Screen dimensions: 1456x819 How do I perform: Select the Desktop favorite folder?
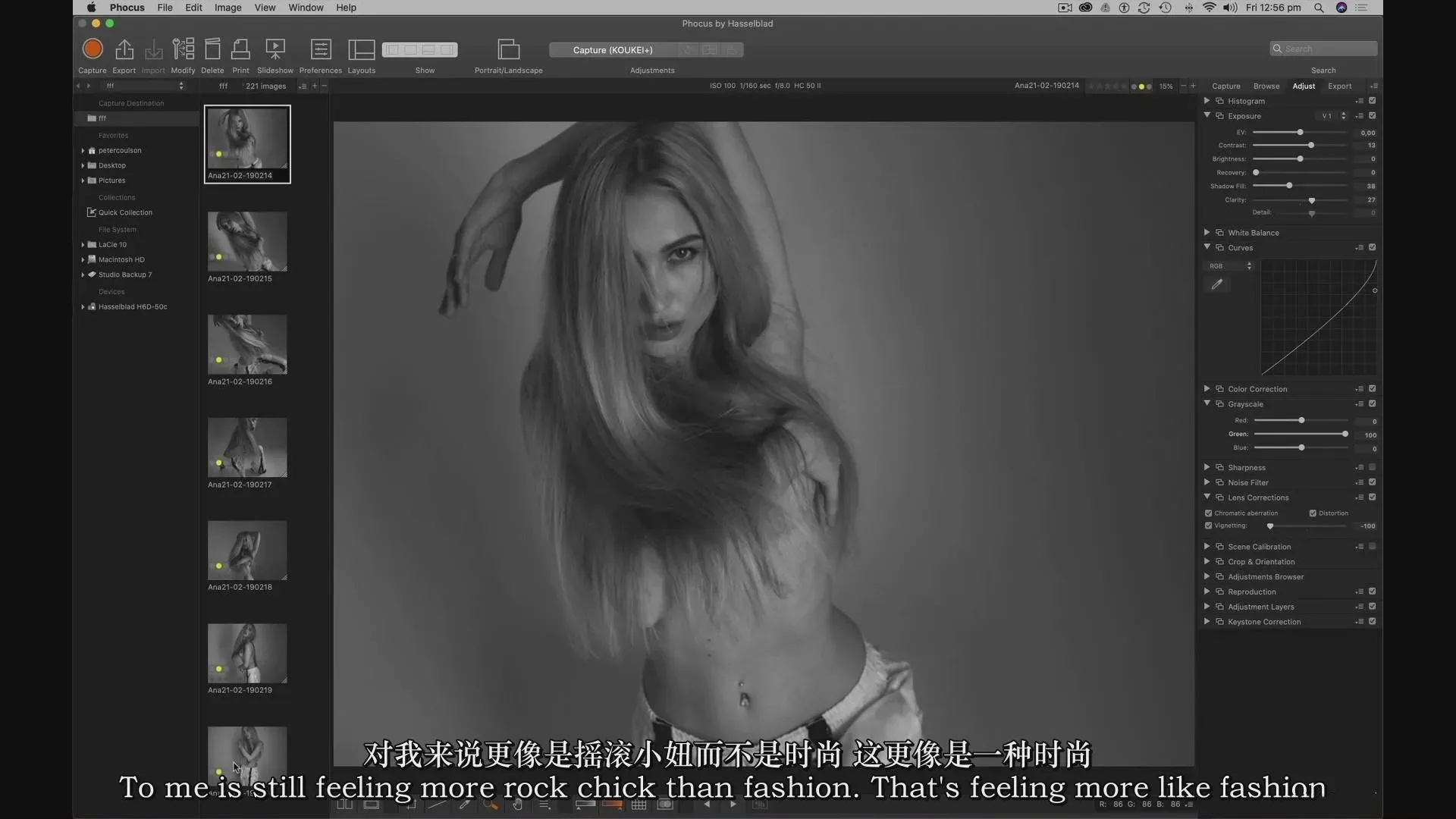[111, 166]
